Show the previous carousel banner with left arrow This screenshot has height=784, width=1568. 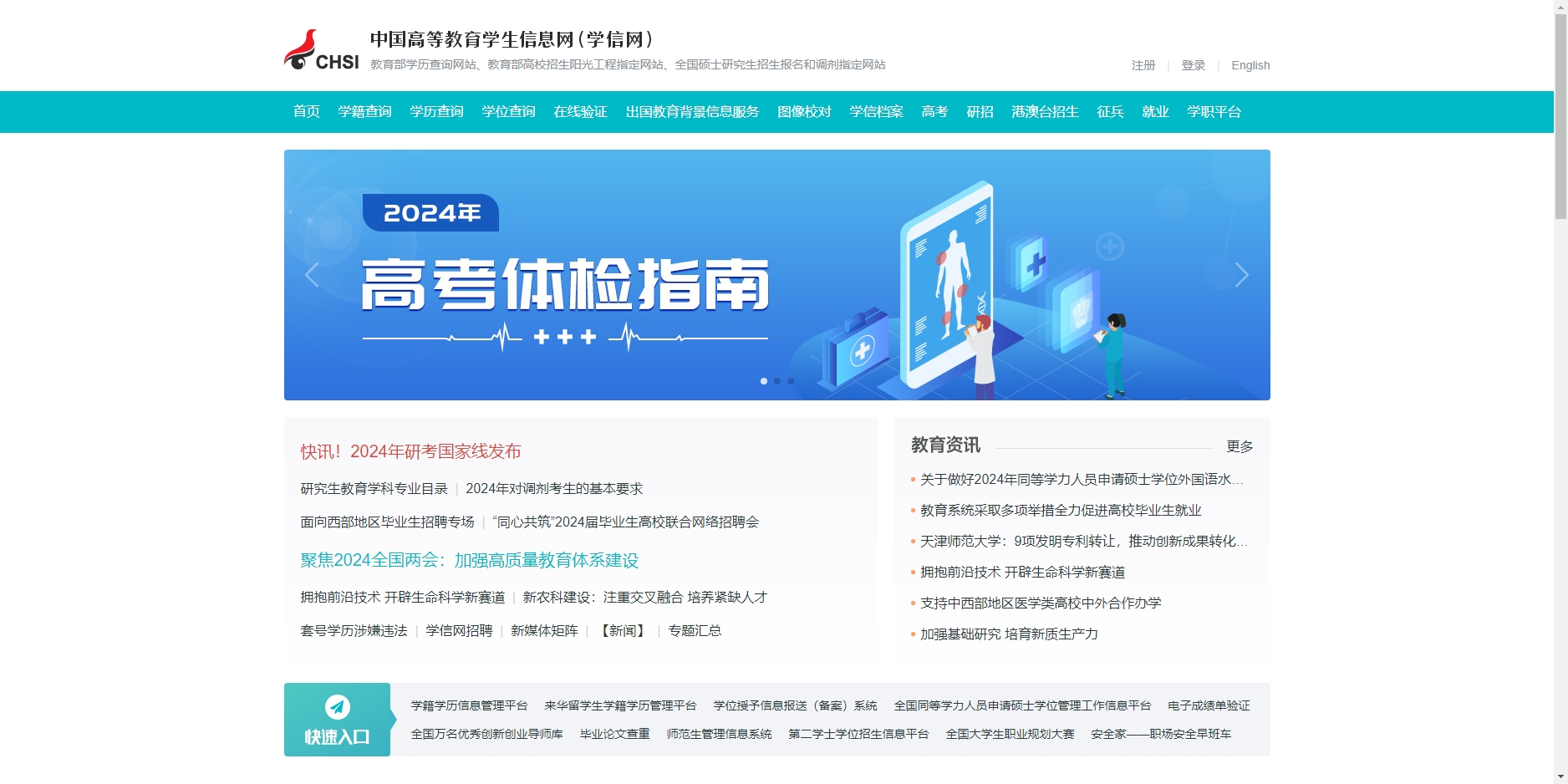point(312,275)
